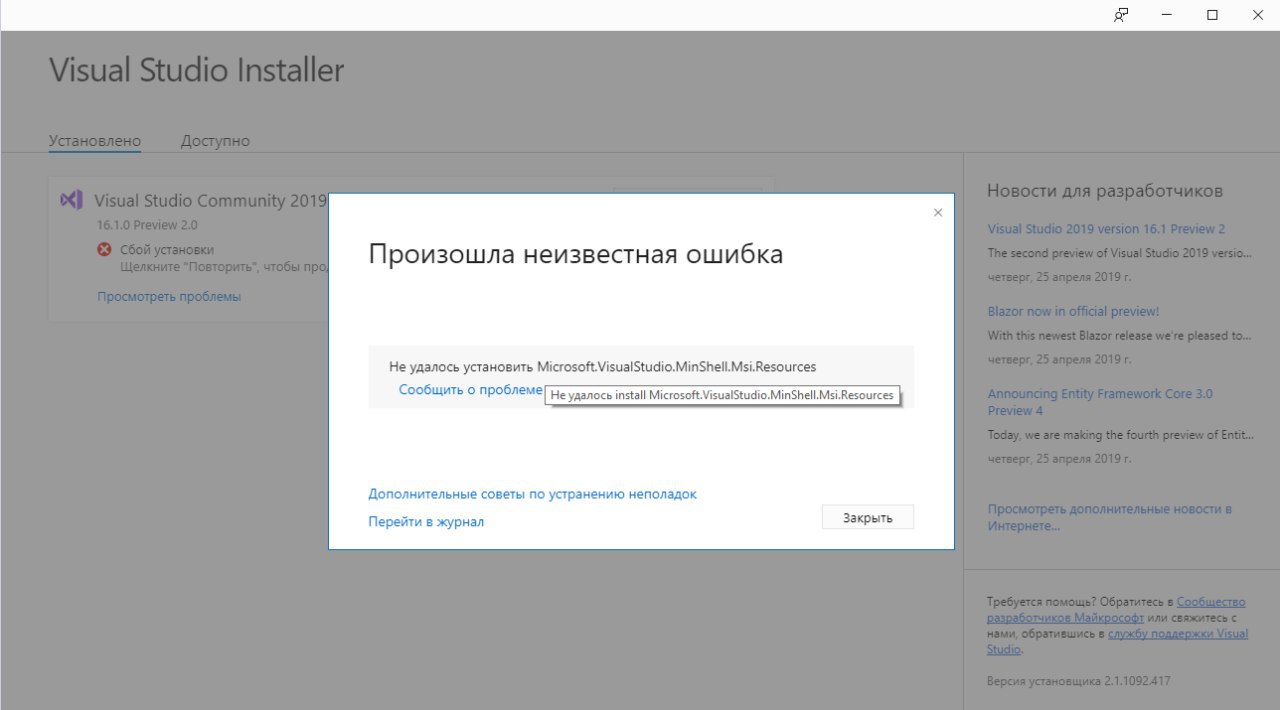
Task: Open Дополнительные советы по устранению неполадок
Action: point(532,494)
